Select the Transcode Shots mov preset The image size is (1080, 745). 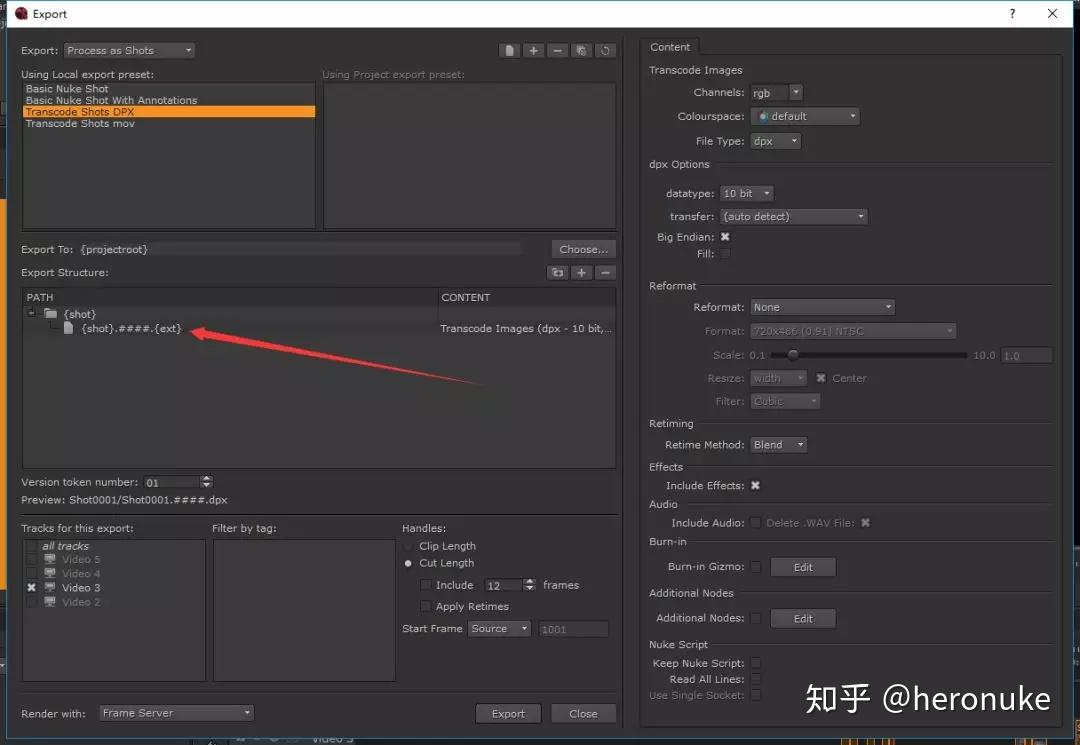point(78,123)
